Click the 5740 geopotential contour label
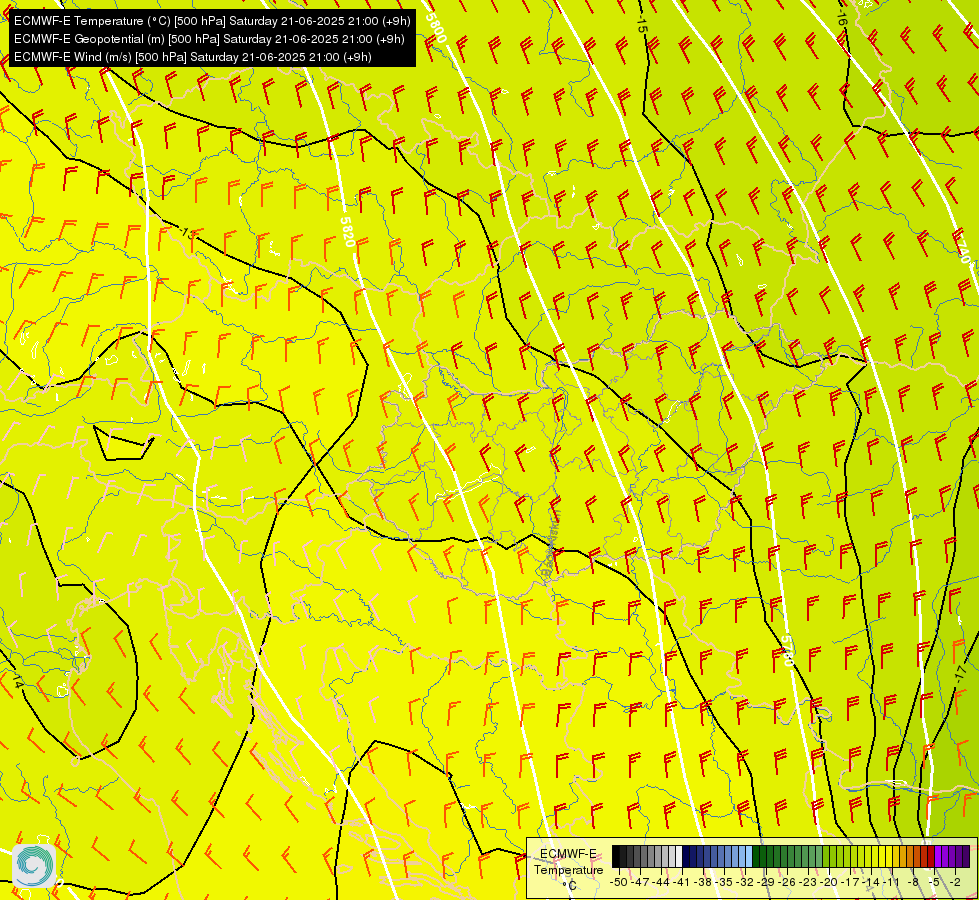The height and width of the screenshot is (900, 979). click(x=963, y=247)
